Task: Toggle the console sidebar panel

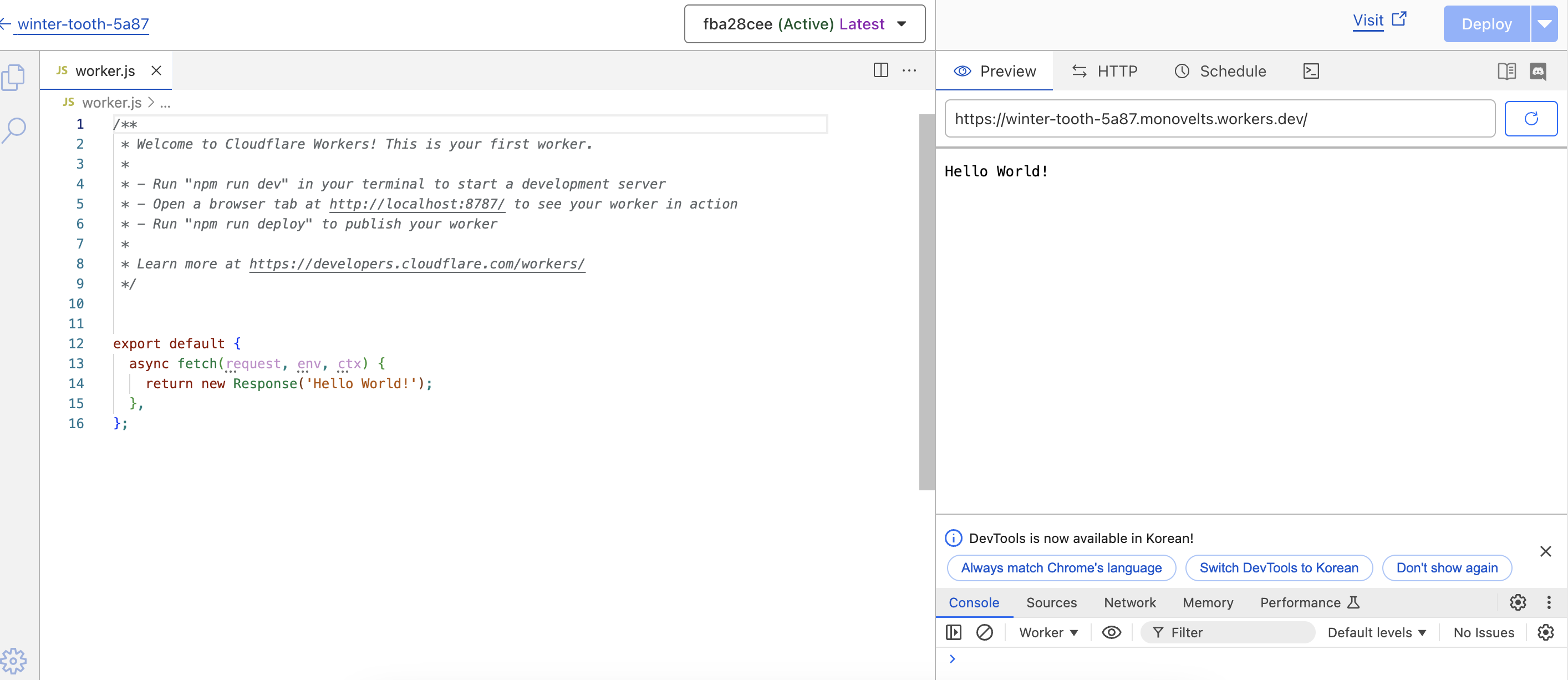Action: [953, 632]
